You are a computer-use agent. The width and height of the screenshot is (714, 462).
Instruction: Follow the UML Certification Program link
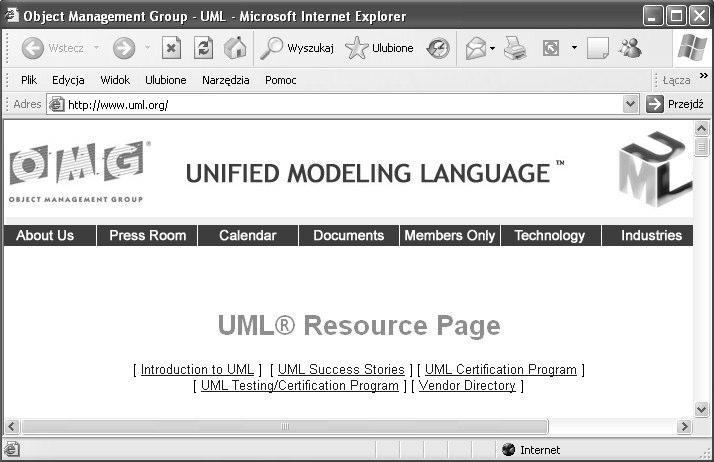501,369
